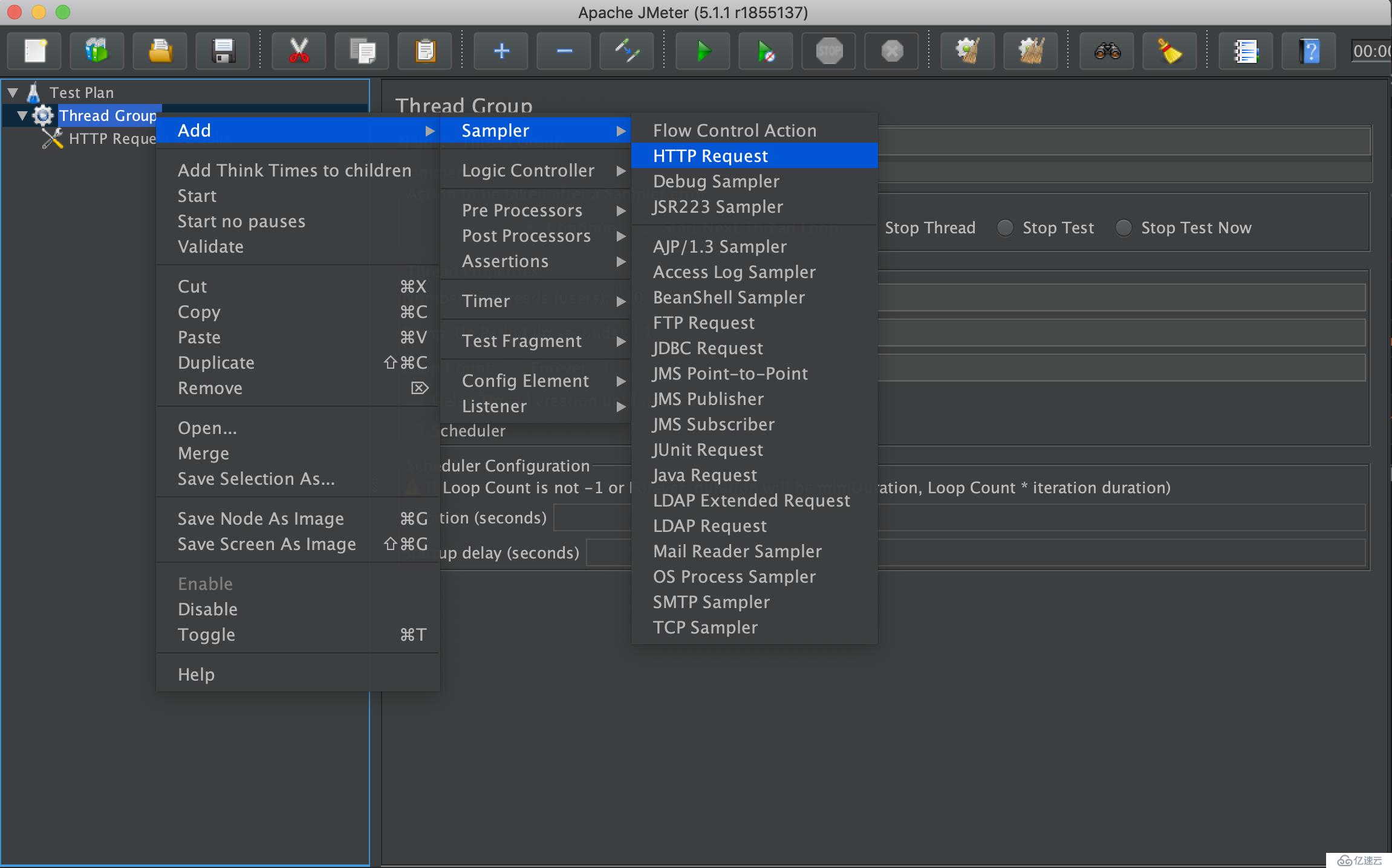Click the Help question mark icon
The width and height of the screenshot is (1392, 868).
[1309, 51]
